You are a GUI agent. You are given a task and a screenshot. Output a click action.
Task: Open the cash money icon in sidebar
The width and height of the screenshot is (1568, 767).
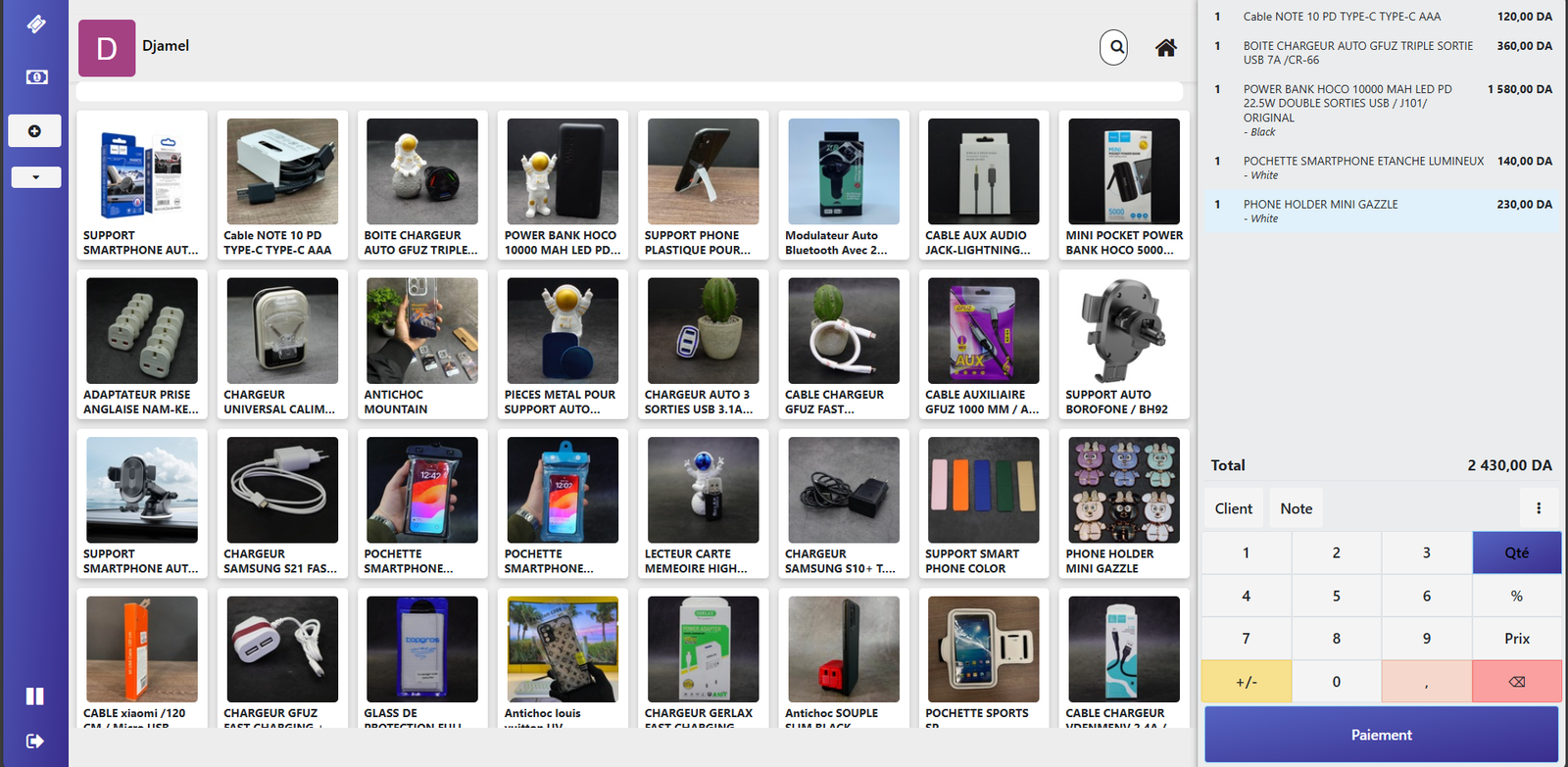click(36, 76)
